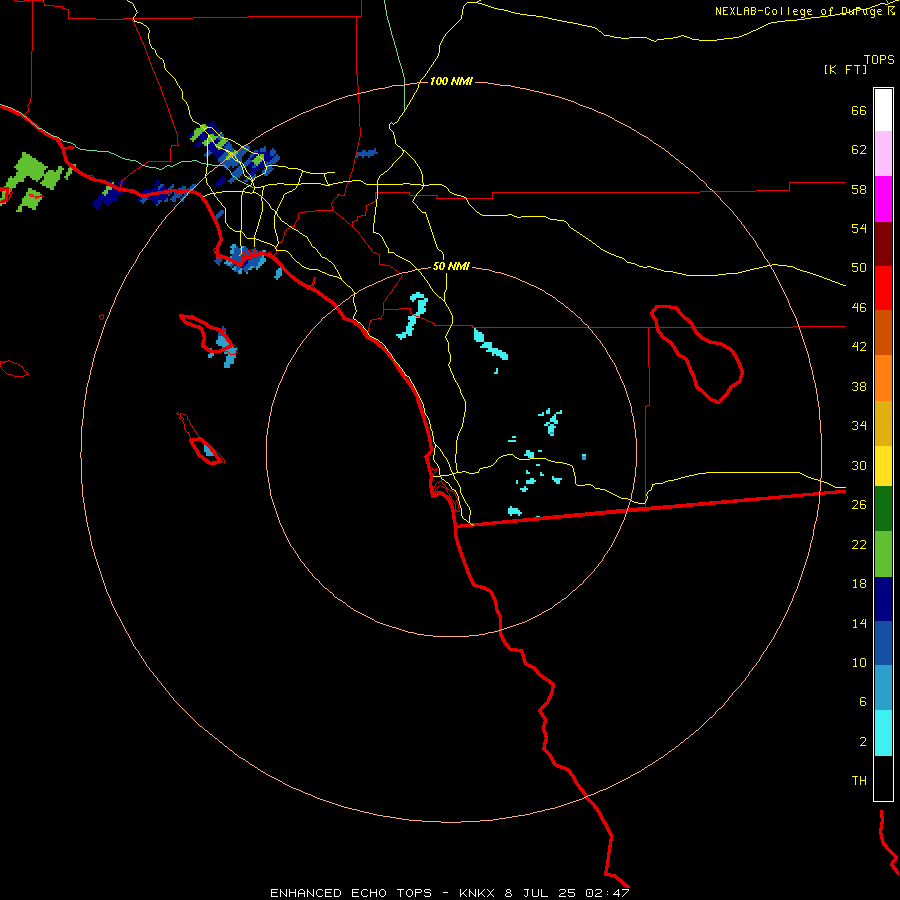Click the '50 NMI' range ring label
Image resolution: width=900 pixels, height=900 pixels.
(x=451, y=266)
